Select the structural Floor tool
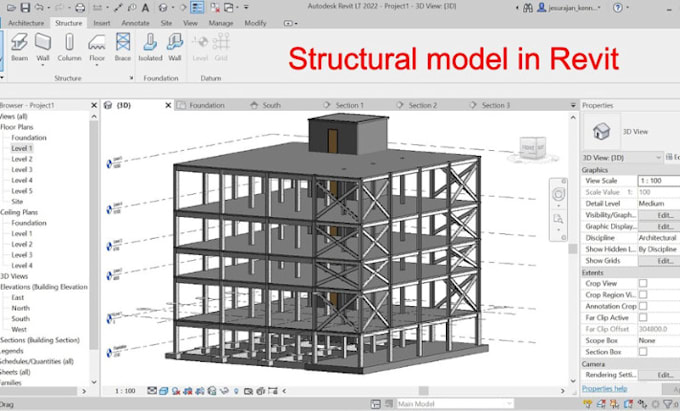680x411 pixels. click(x=97, y=47)
